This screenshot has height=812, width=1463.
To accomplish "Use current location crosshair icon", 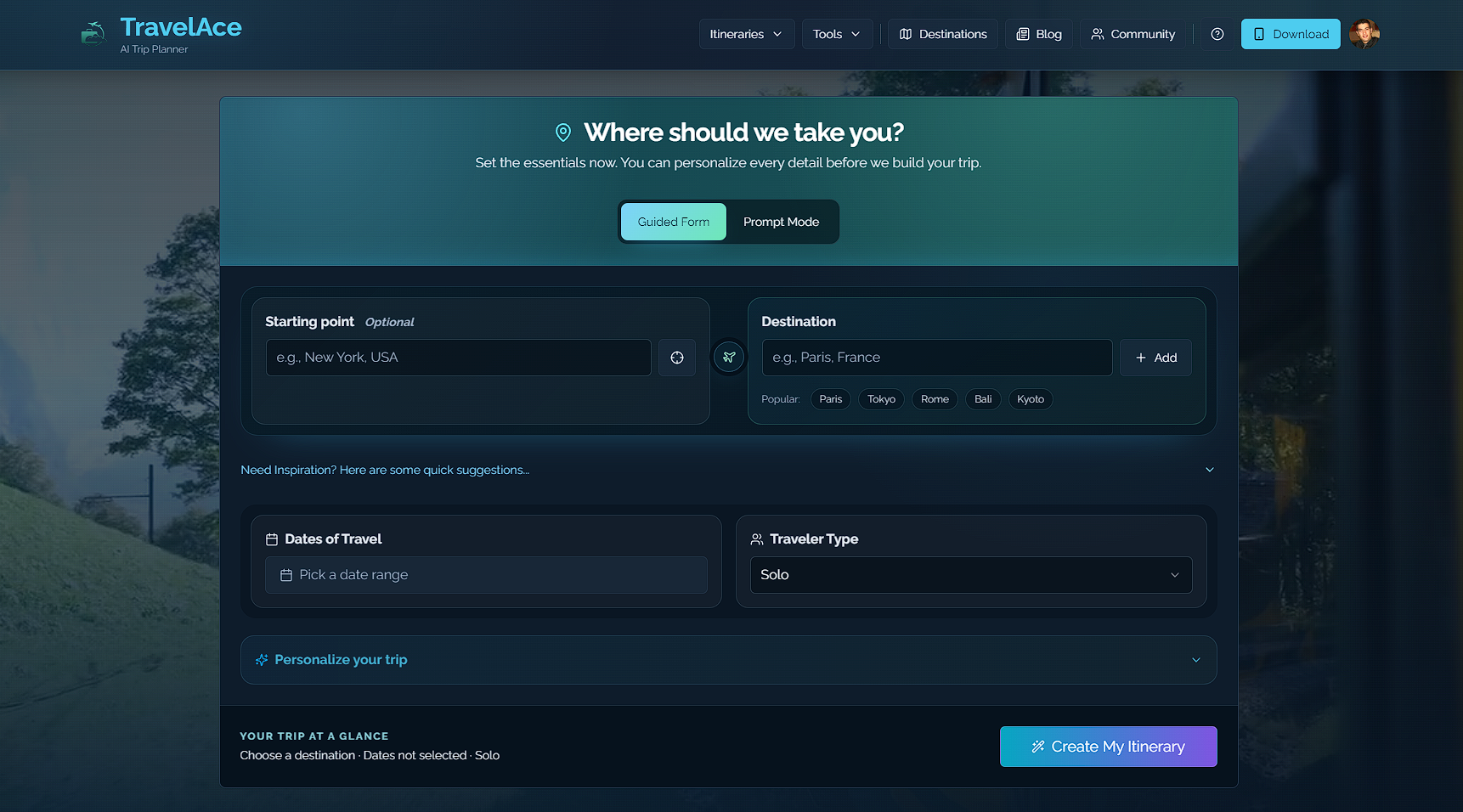I will [x=676, y=358].
